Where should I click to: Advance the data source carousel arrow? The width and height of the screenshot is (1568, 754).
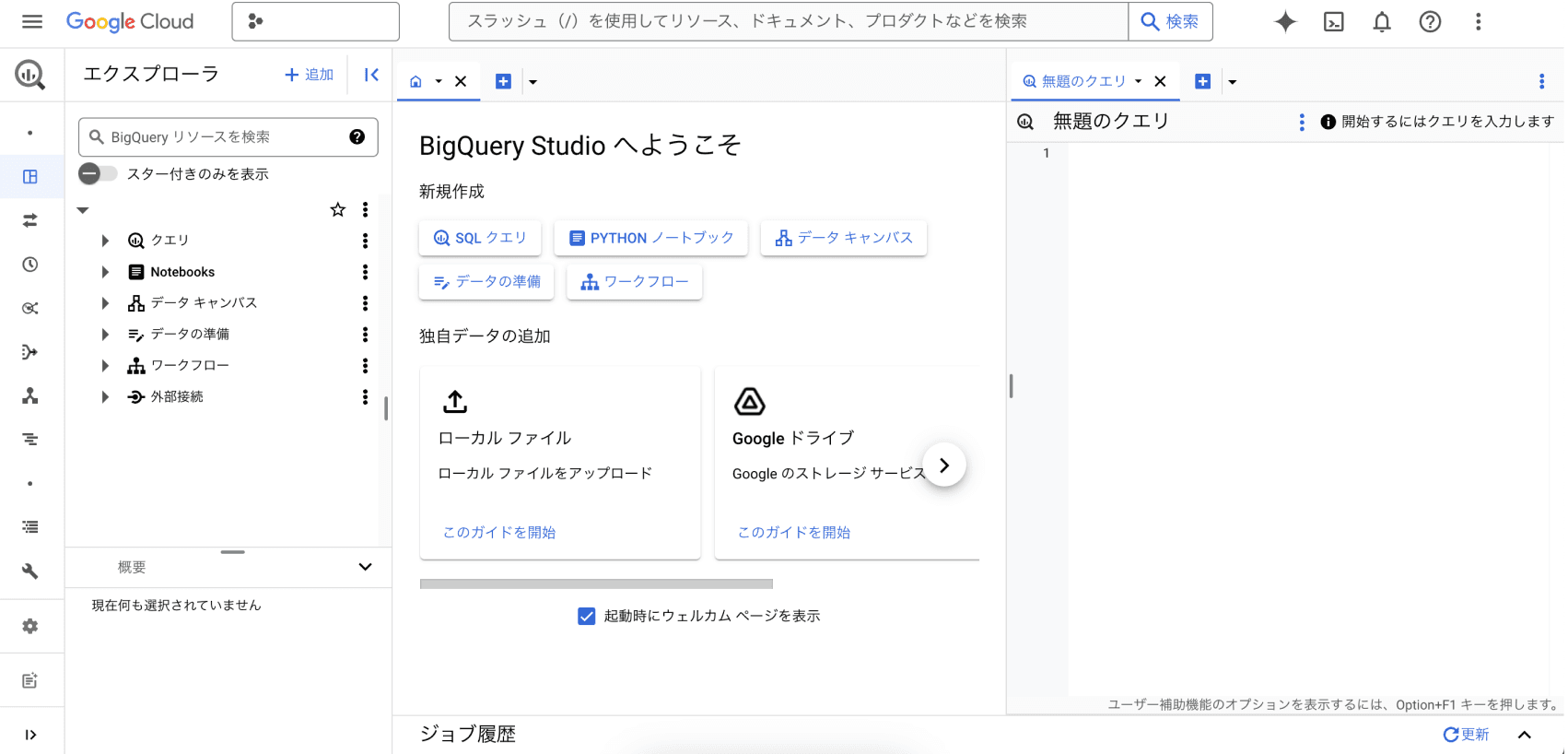pyautogui.click(x=944, y=465)
